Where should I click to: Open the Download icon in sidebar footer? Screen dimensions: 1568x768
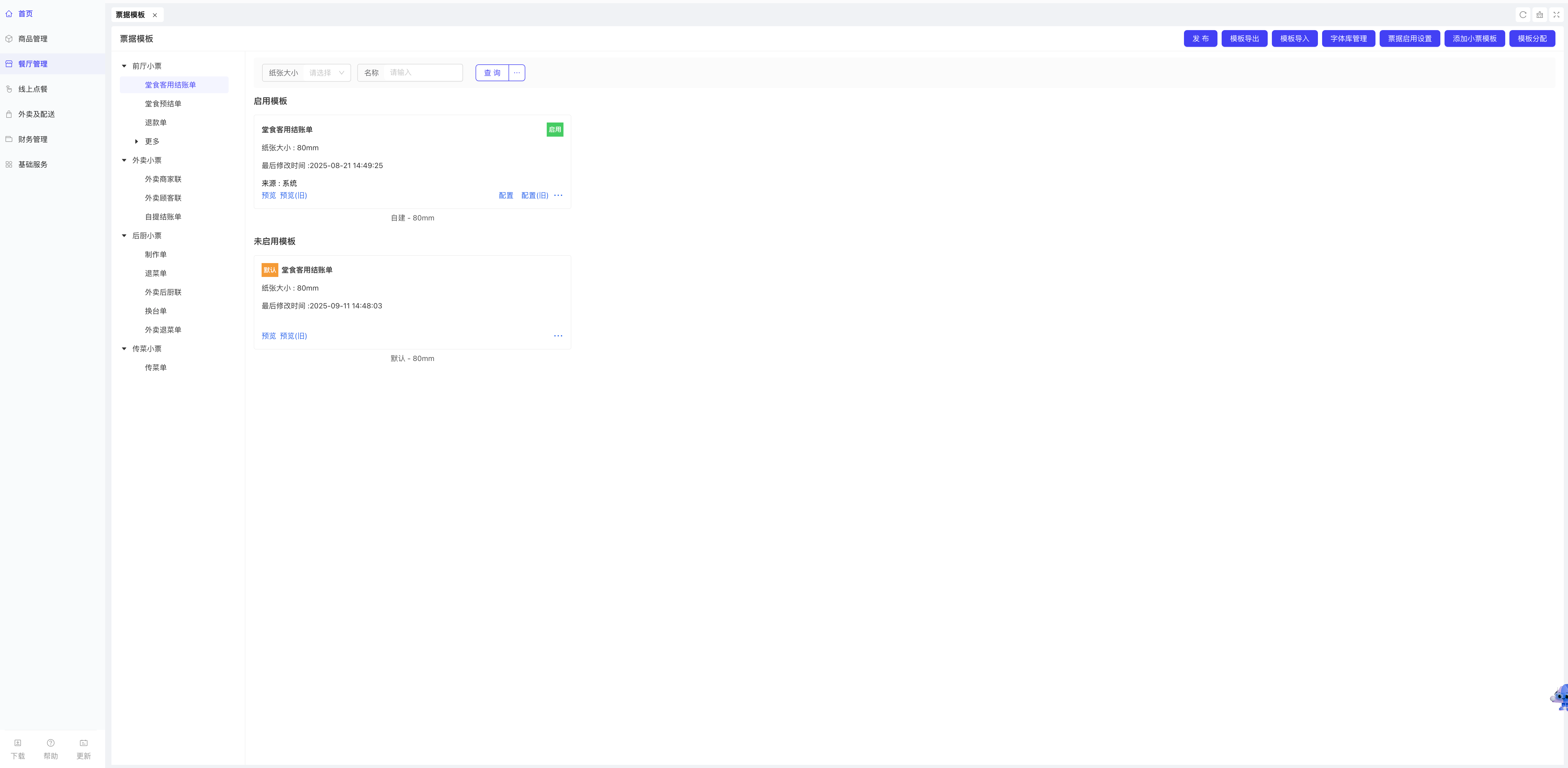18,743
